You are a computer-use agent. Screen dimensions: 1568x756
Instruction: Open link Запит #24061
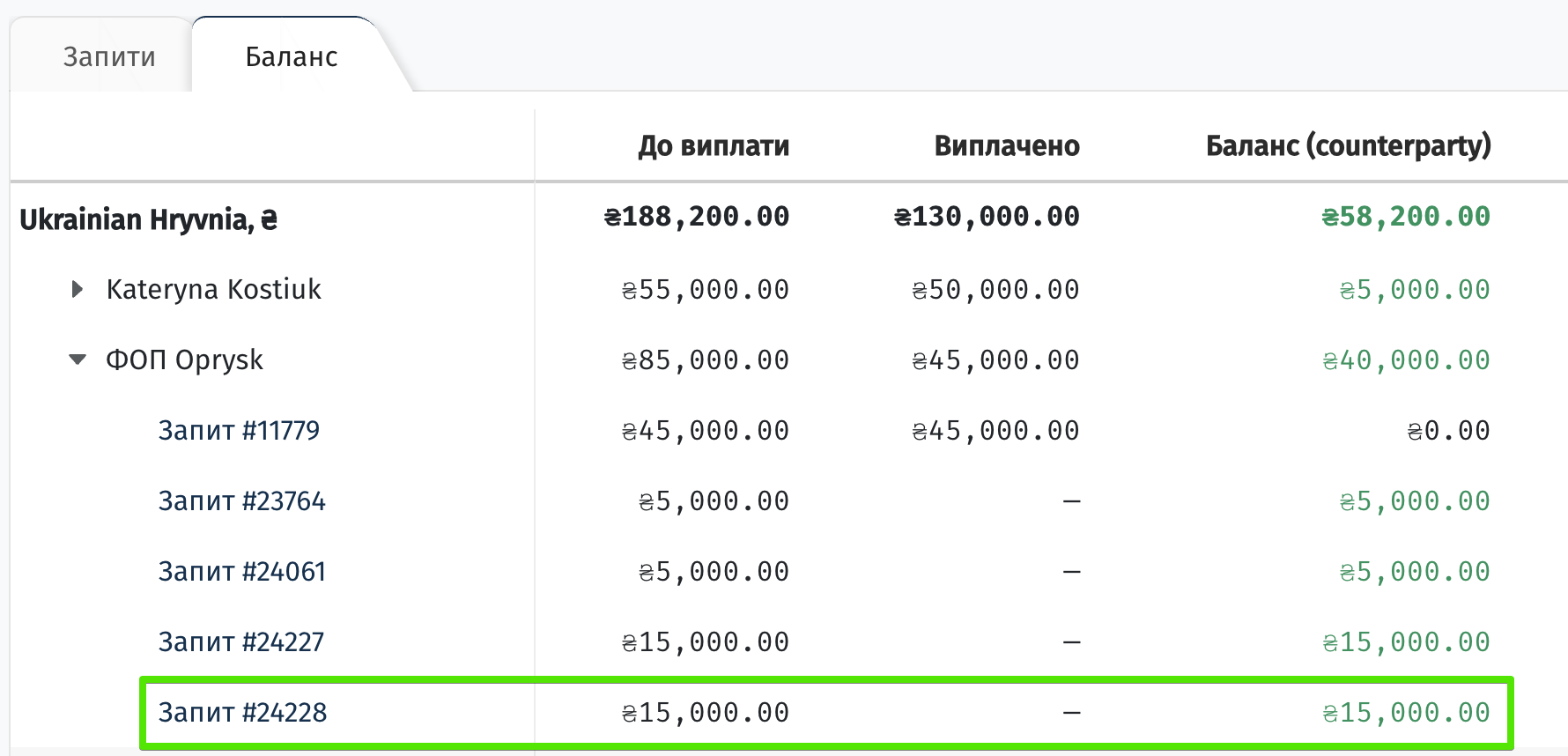tap(241, 571)
